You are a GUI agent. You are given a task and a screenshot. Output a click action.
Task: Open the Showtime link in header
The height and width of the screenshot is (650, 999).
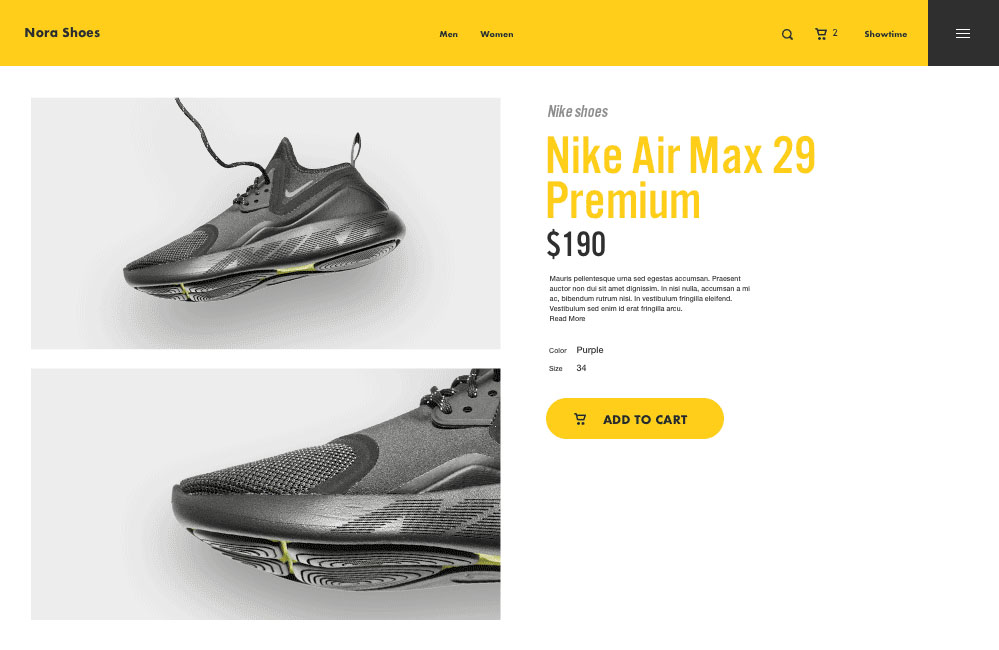click(886, 34)
